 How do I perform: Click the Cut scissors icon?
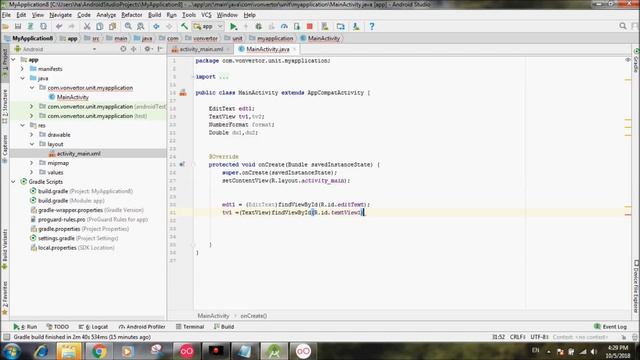tap(87, 27)
